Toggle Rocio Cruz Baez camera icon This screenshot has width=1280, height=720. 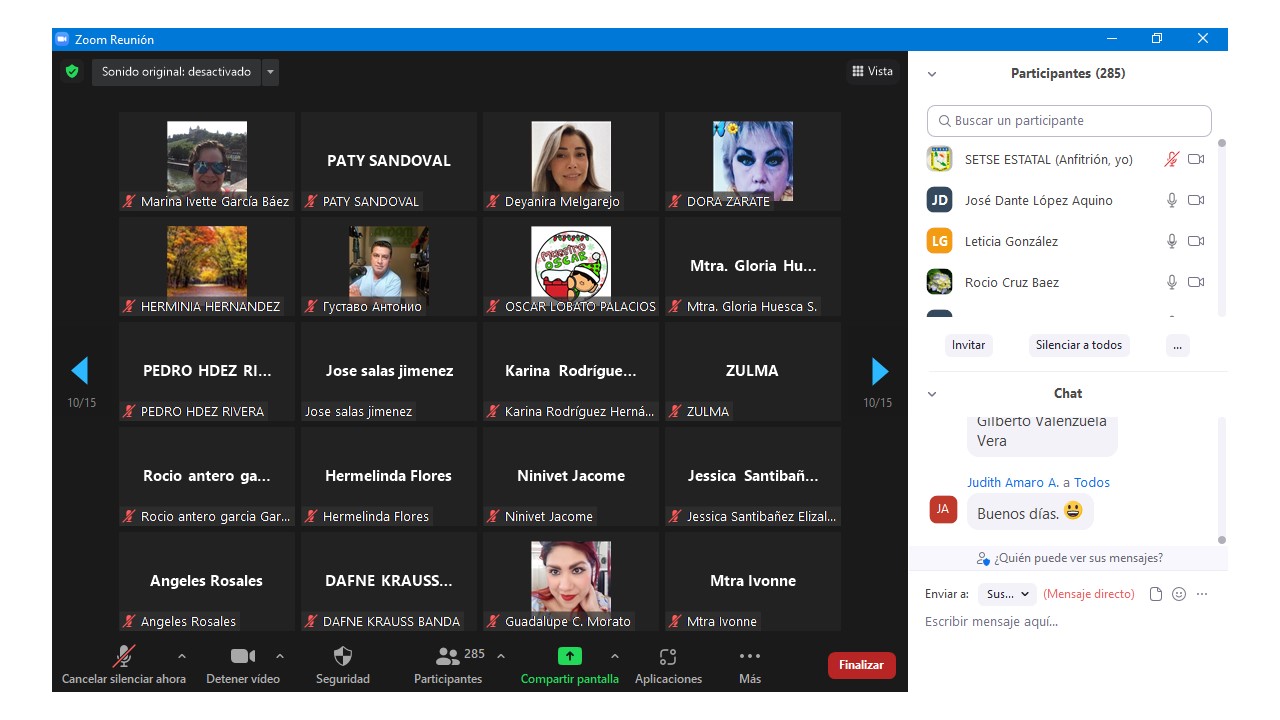pyautogui.click(x=1196, y=282)
